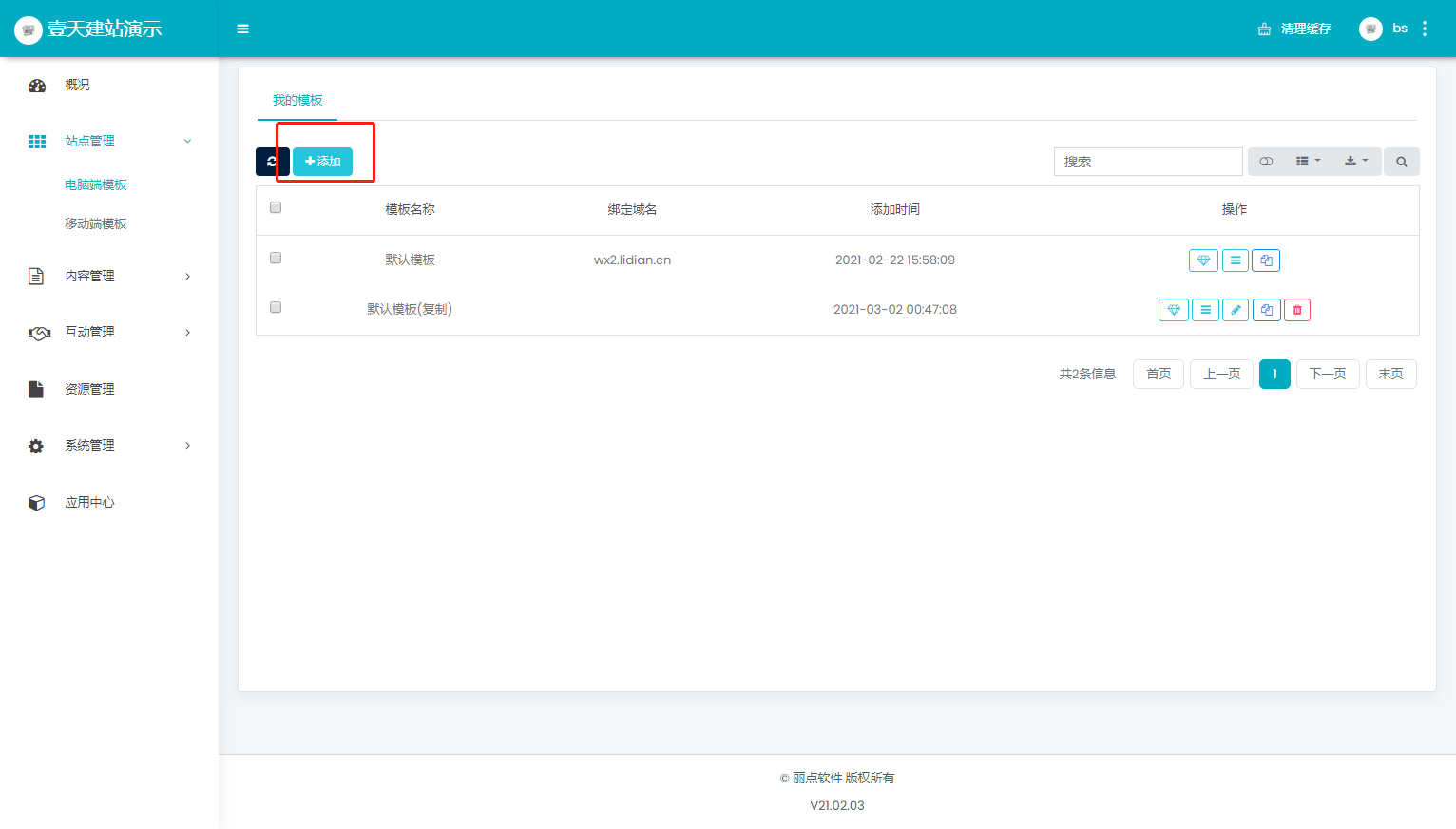
Task: Click the diamond icon for 默认模板(复制)
Action: 1174,310
